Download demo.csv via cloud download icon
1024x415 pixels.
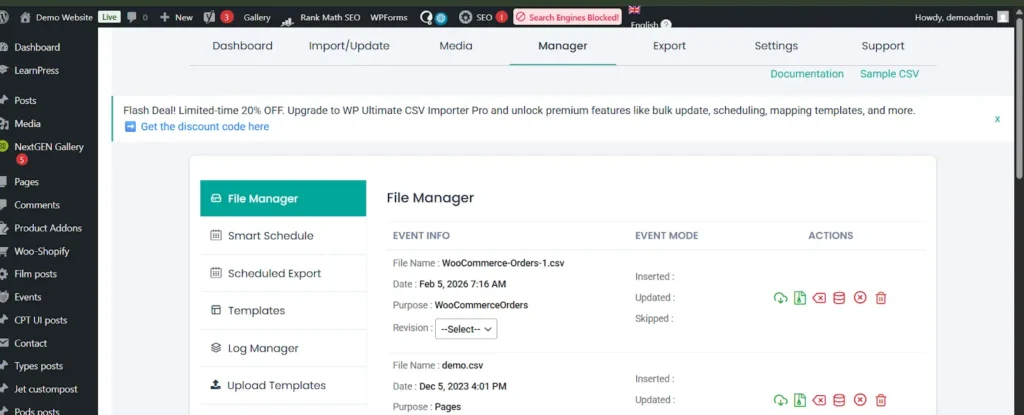click(780, 400)
